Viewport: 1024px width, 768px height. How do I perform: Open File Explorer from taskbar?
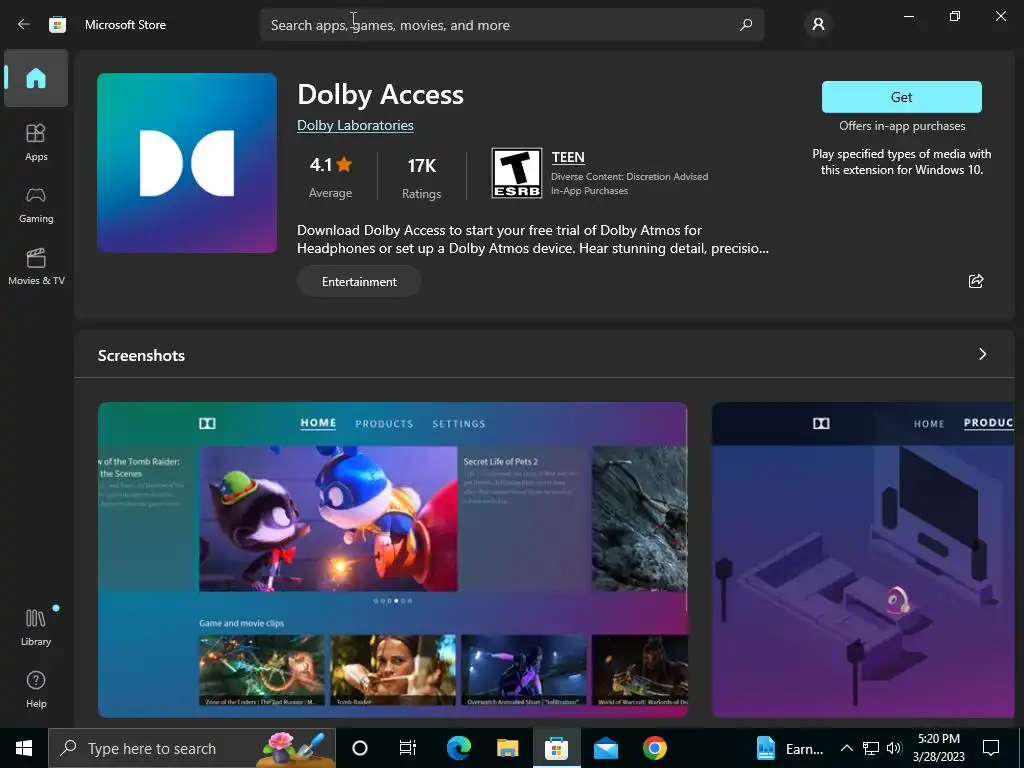tap(507, 748)
